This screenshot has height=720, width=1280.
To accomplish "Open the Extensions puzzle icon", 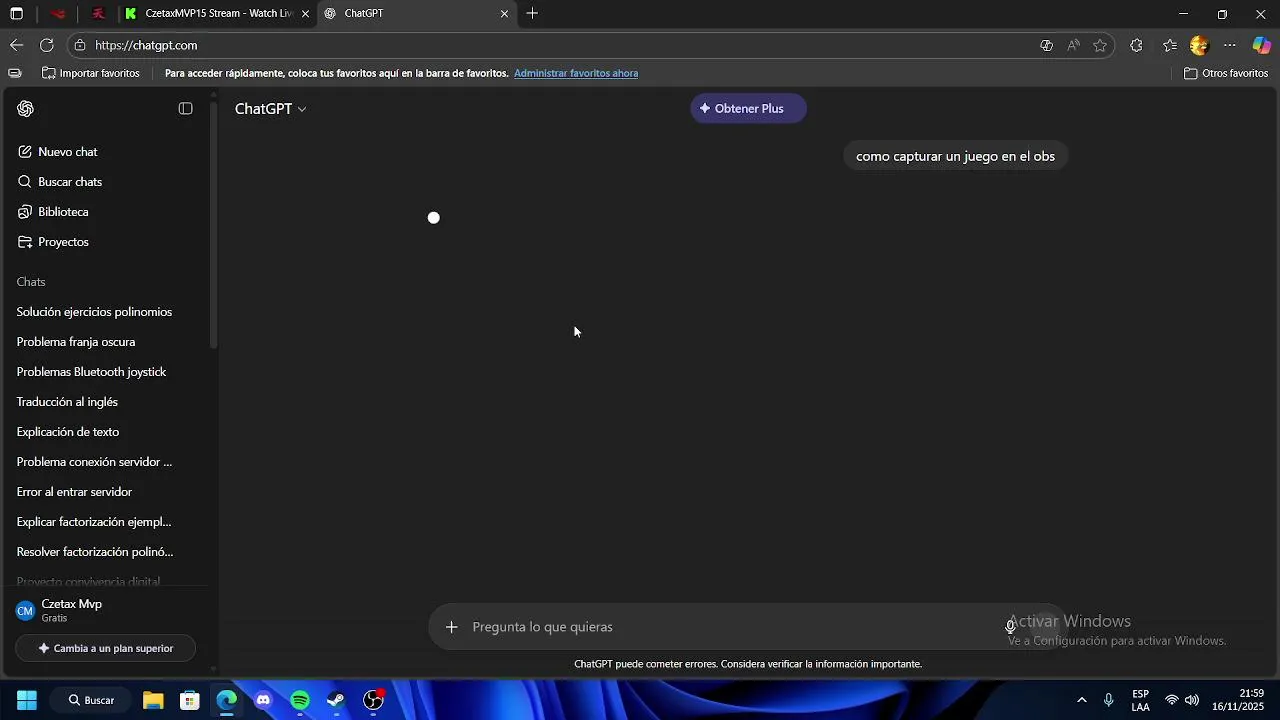I will click(x=1136, y=45).
